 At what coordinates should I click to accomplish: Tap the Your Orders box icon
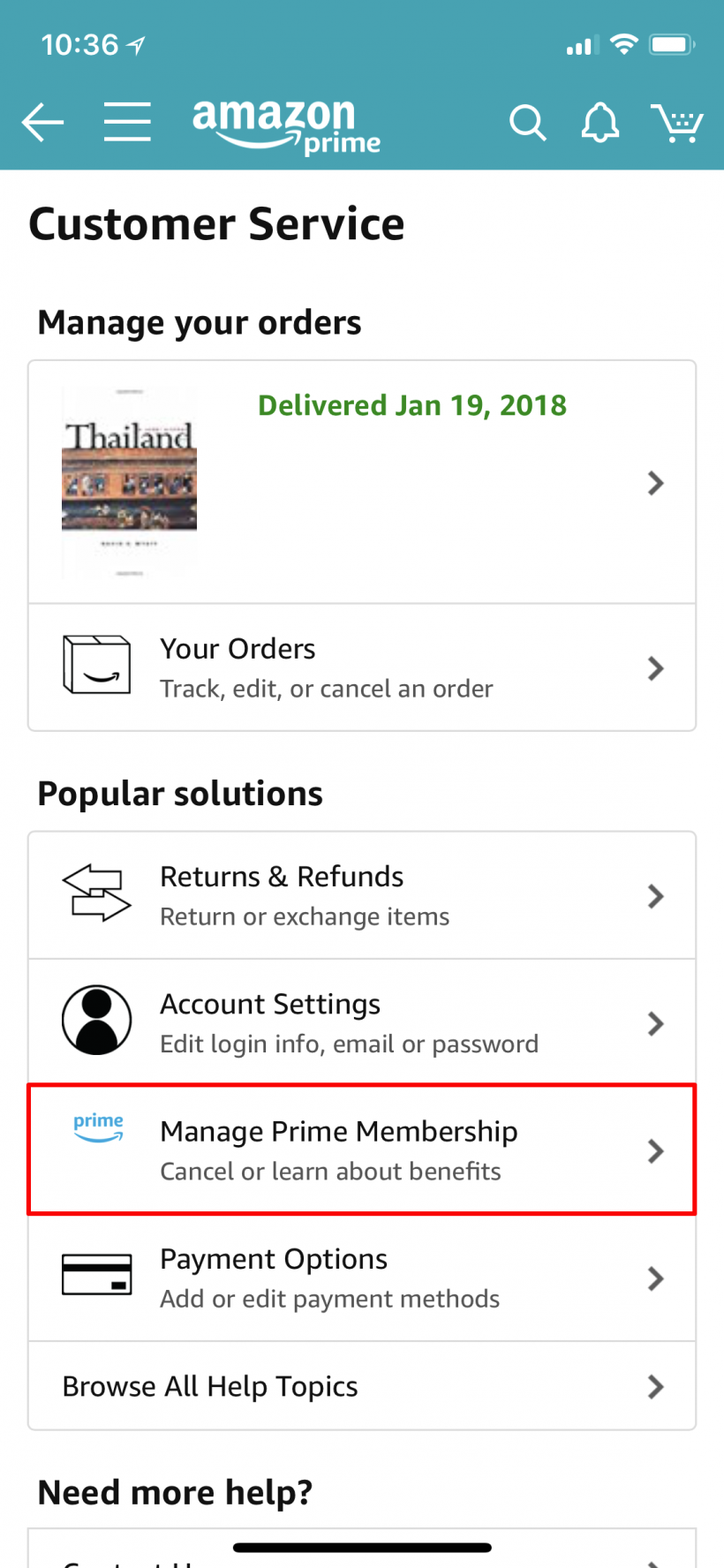tap(97, 665)
